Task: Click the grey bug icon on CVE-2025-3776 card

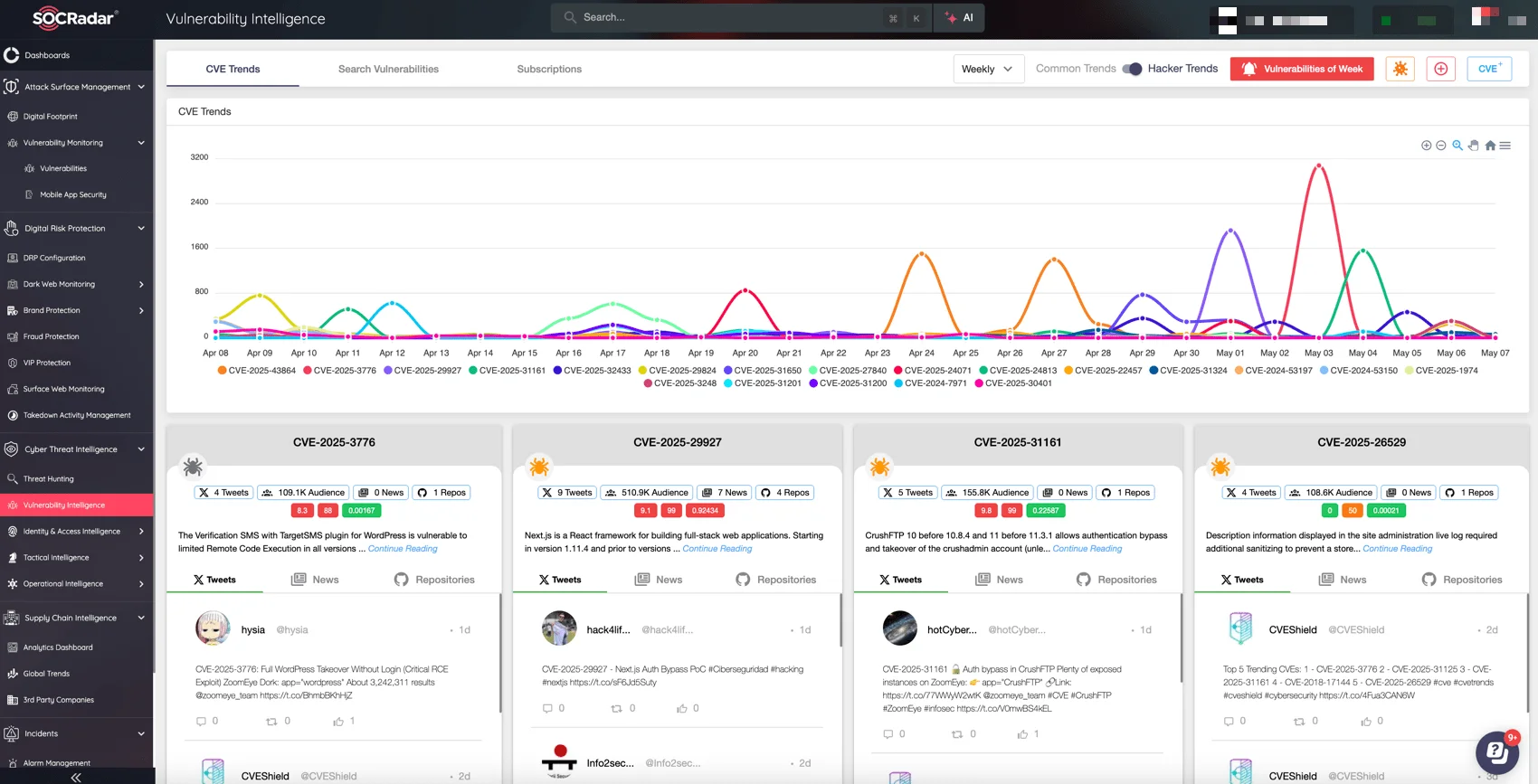Action: 193,467
